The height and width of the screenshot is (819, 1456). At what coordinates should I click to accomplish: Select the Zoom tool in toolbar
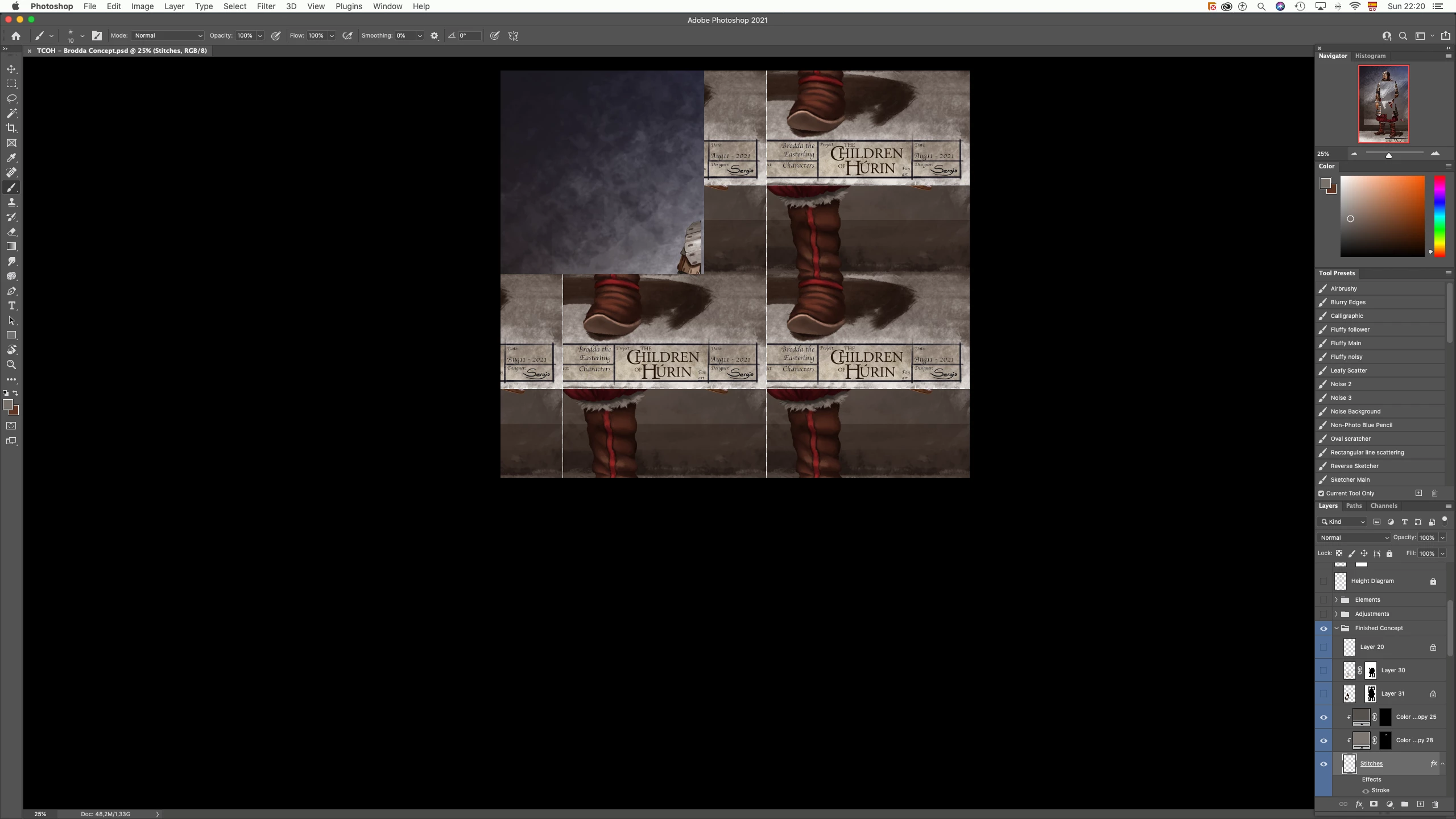(x=11, y=365)
